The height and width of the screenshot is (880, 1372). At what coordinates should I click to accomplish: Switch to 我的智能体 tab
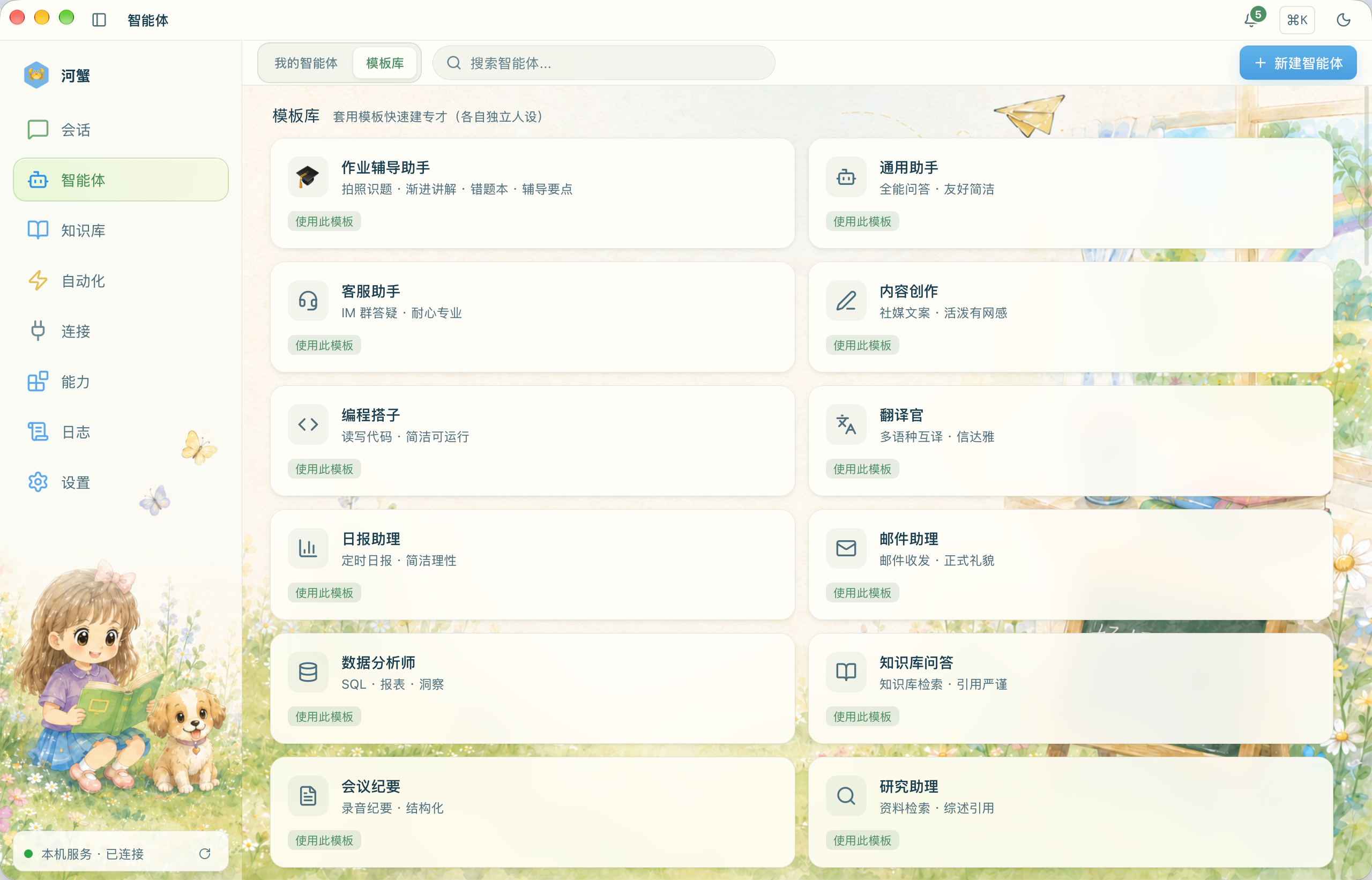(305, 63)
